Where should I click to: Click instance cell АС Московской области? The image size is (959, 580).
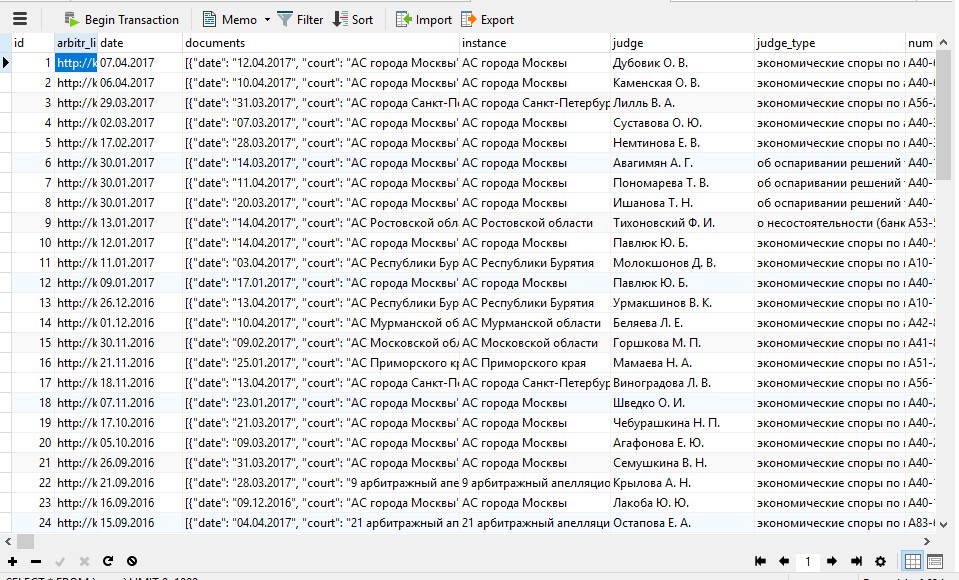coord(535,343)
